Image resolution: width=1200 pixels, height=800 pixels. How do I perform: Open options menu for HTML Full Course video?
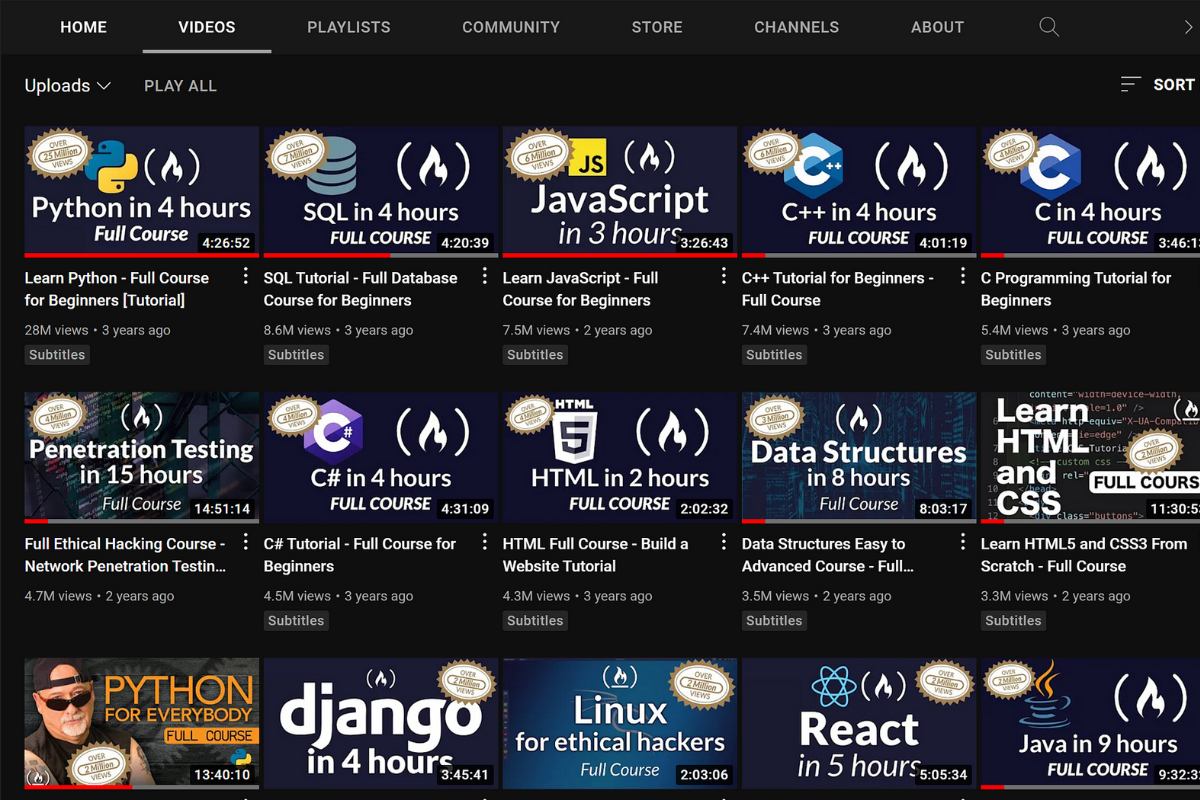tap(724, 542)
